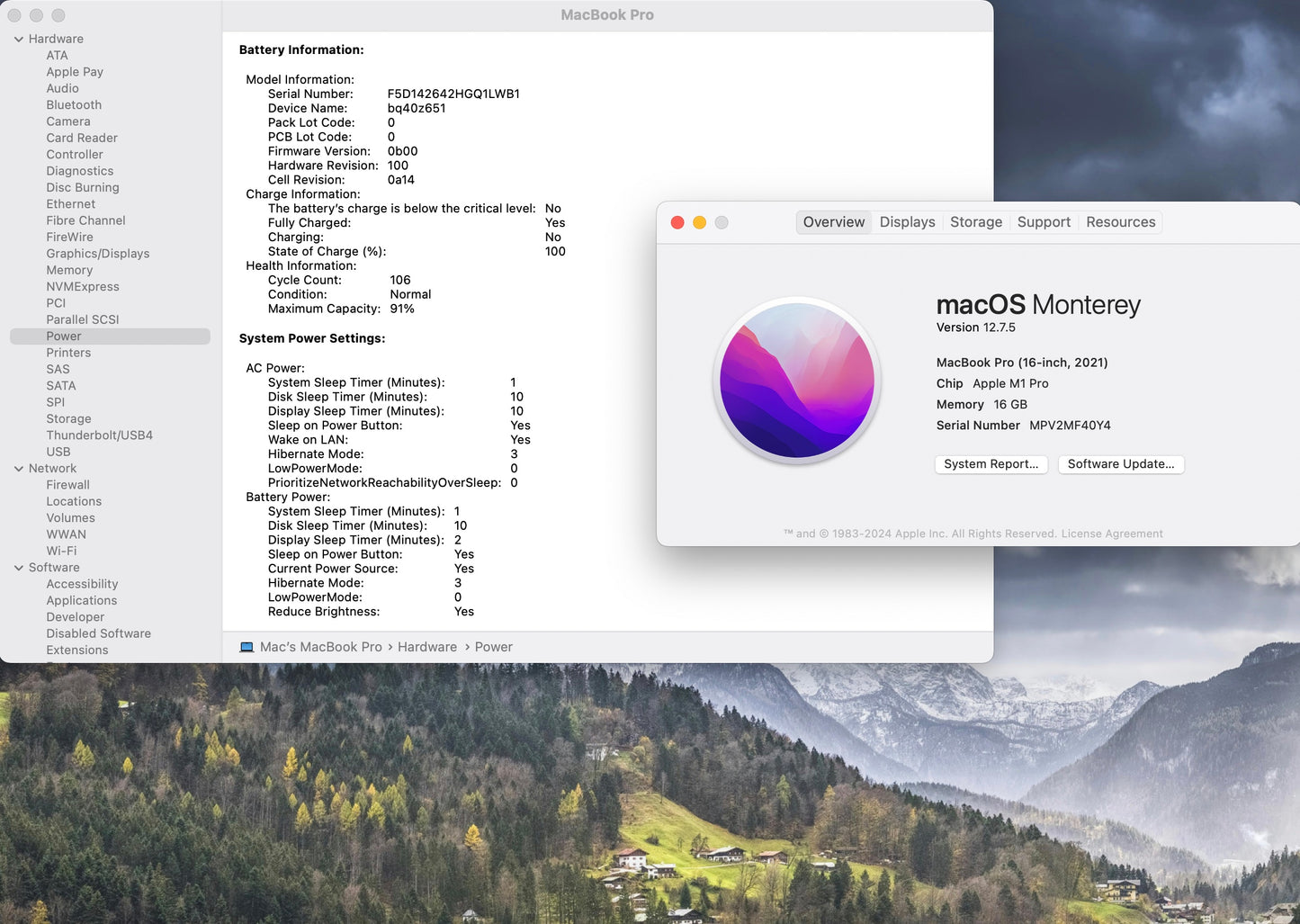Click Hardware in the path bar
The image size is (1300, 924).
pyautogui.click(x=426, y=647)
